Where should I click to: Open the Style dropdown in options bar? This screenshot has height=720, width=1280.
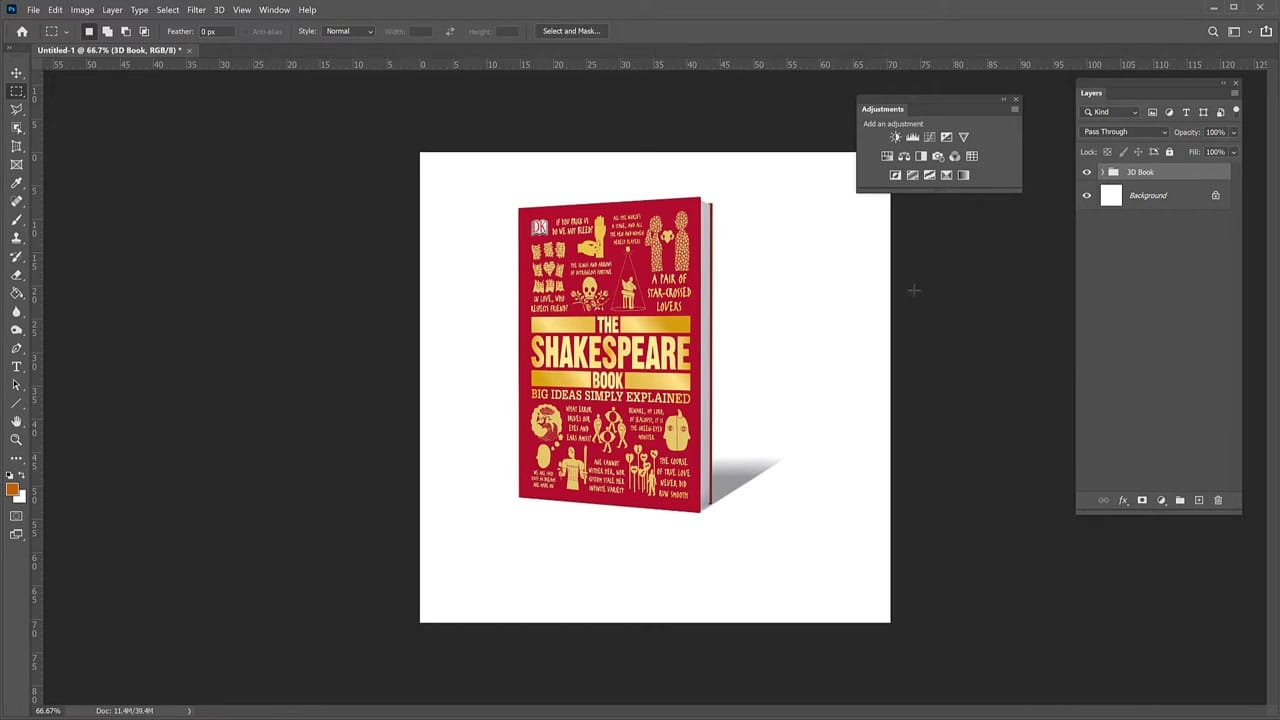click(x=348, y=31)
